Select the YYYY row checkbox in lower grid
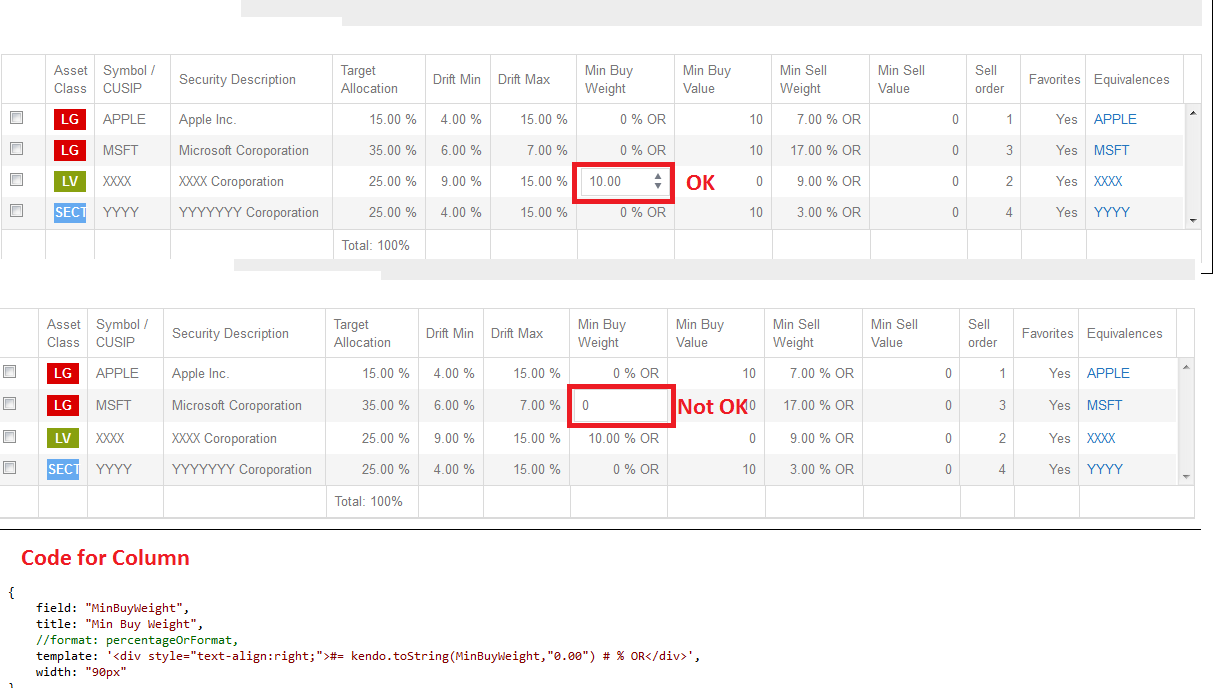This screenshot has height=697, width=1221. 9,468
